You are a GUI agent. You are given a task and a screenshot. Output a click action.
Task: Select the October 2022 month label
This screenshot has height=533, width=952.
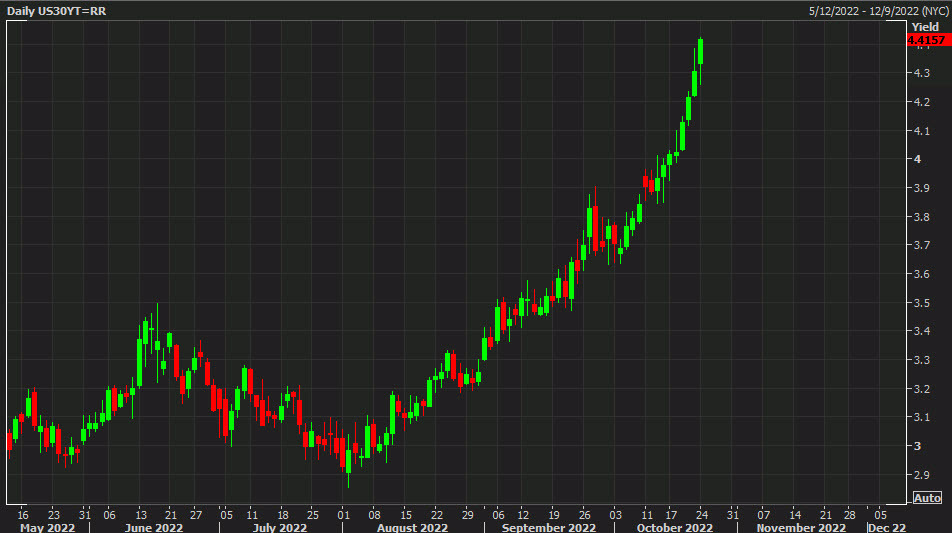[x=674, y=527]
